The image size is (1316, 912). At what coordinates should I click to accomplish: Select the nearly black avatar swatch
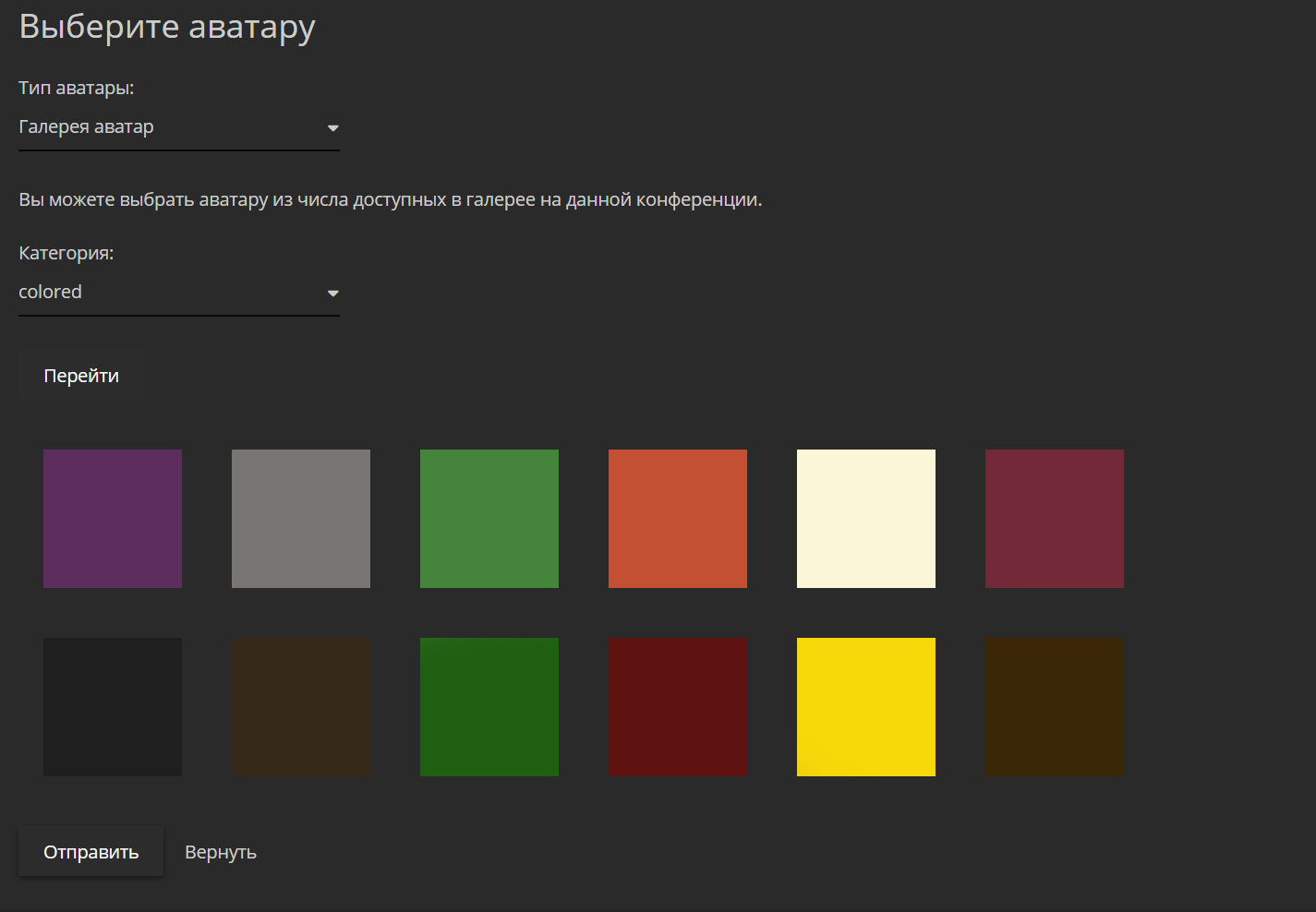112,706
